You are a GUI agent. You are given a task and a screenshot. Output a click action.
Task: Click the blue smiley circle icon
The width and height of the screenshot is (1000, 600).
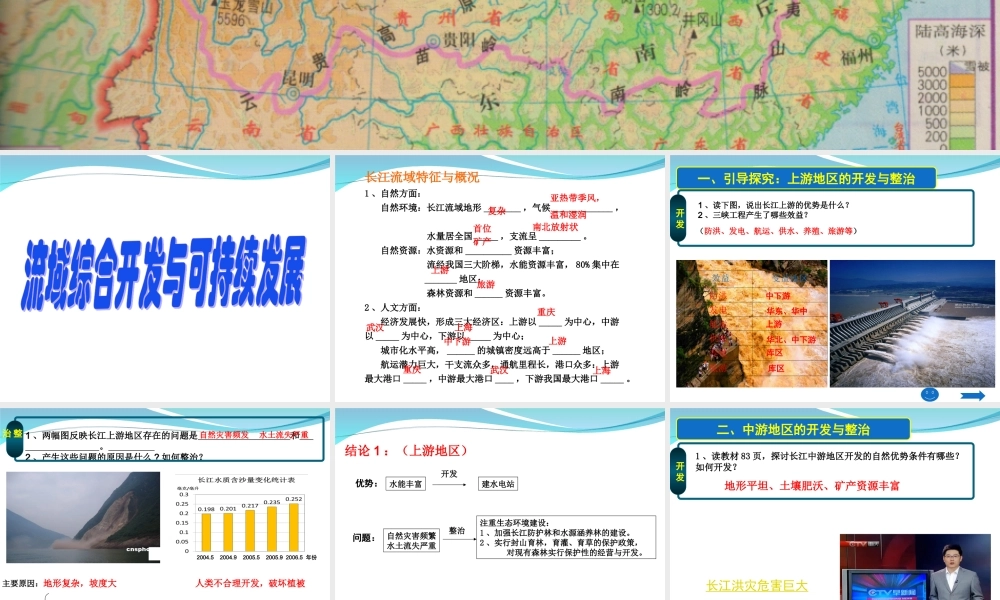tap(930, 395)
